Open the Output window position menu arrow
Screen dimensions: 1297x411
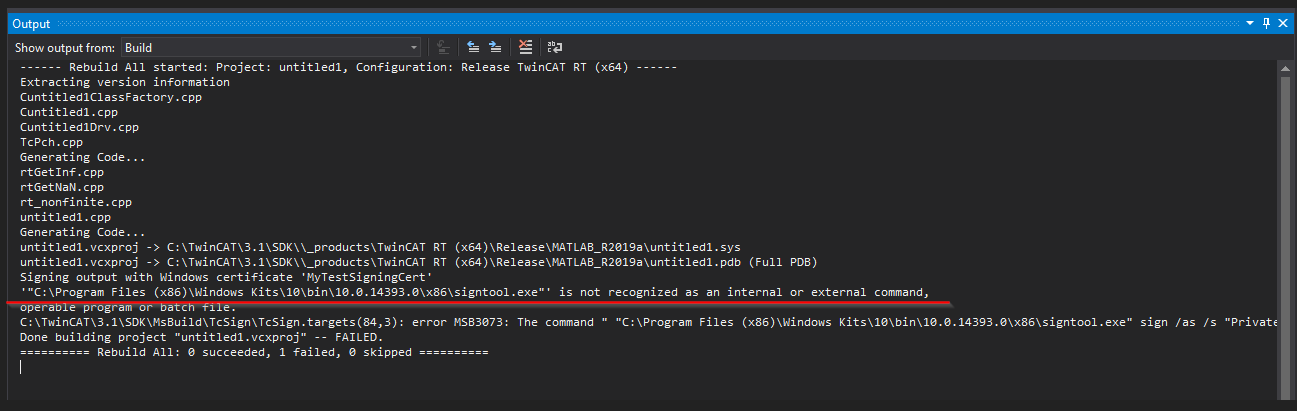1251,22
